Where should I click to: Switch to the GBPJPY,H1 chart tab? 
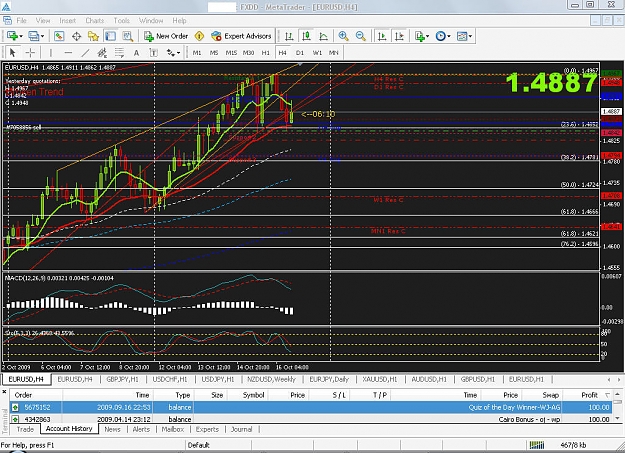point(122,379)
